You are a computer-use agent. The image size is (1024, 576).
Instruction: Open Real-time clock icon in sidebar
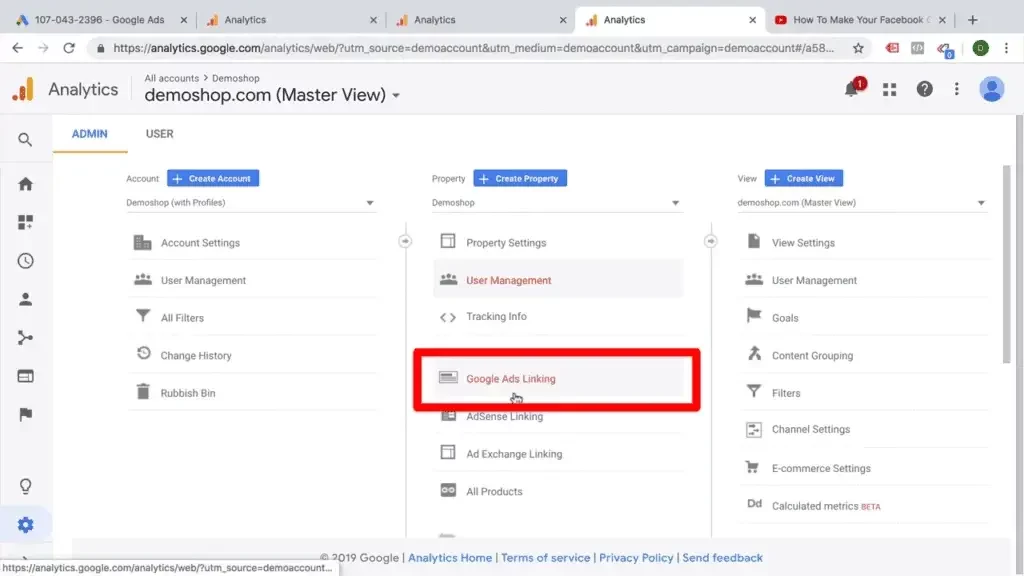click(25, 261)
